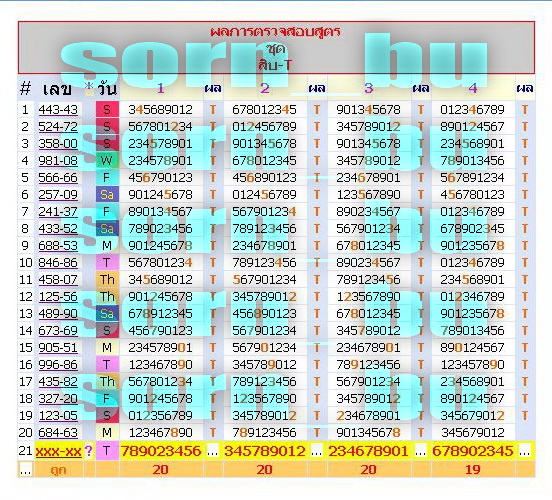Select the red S day cell in row 1
The image size is (552, 500).
pos(107,110)
